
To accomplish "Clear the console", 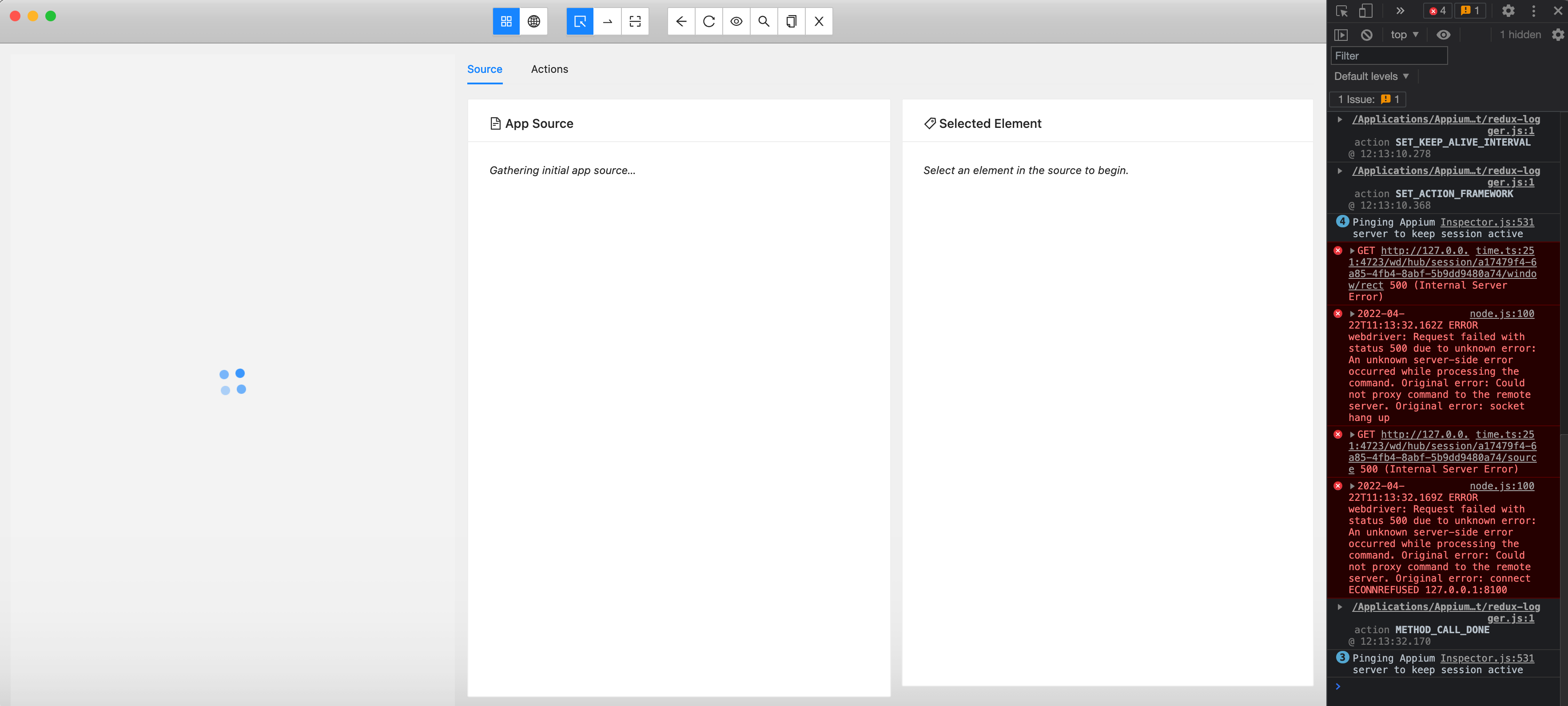I will click(x=1366, y=36).
